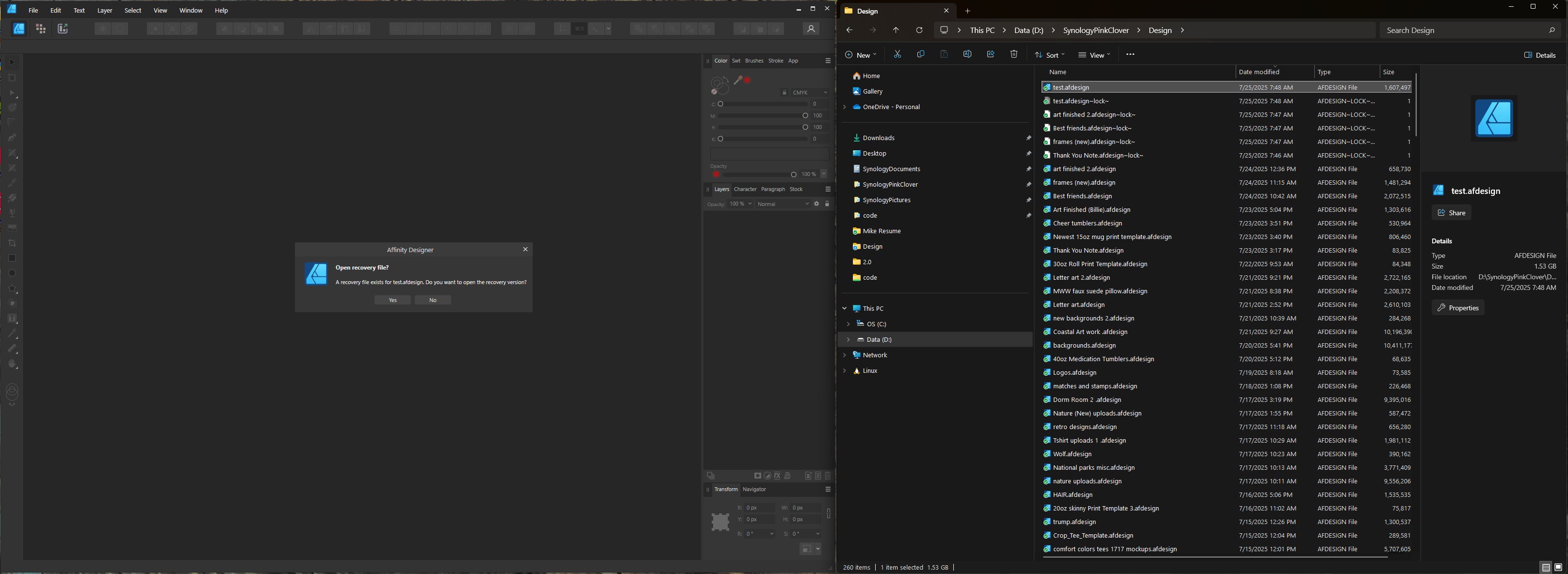Toggle the color model lock in Color panel
Viewport: 1568px width, 574px height.
coord(784,93)
